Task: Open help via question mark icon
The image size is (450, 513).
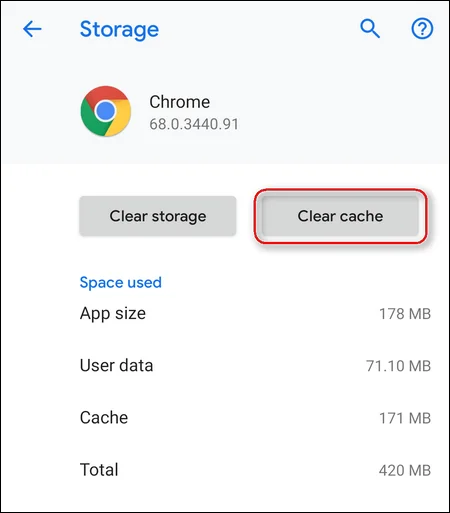Action: (422, 29)
